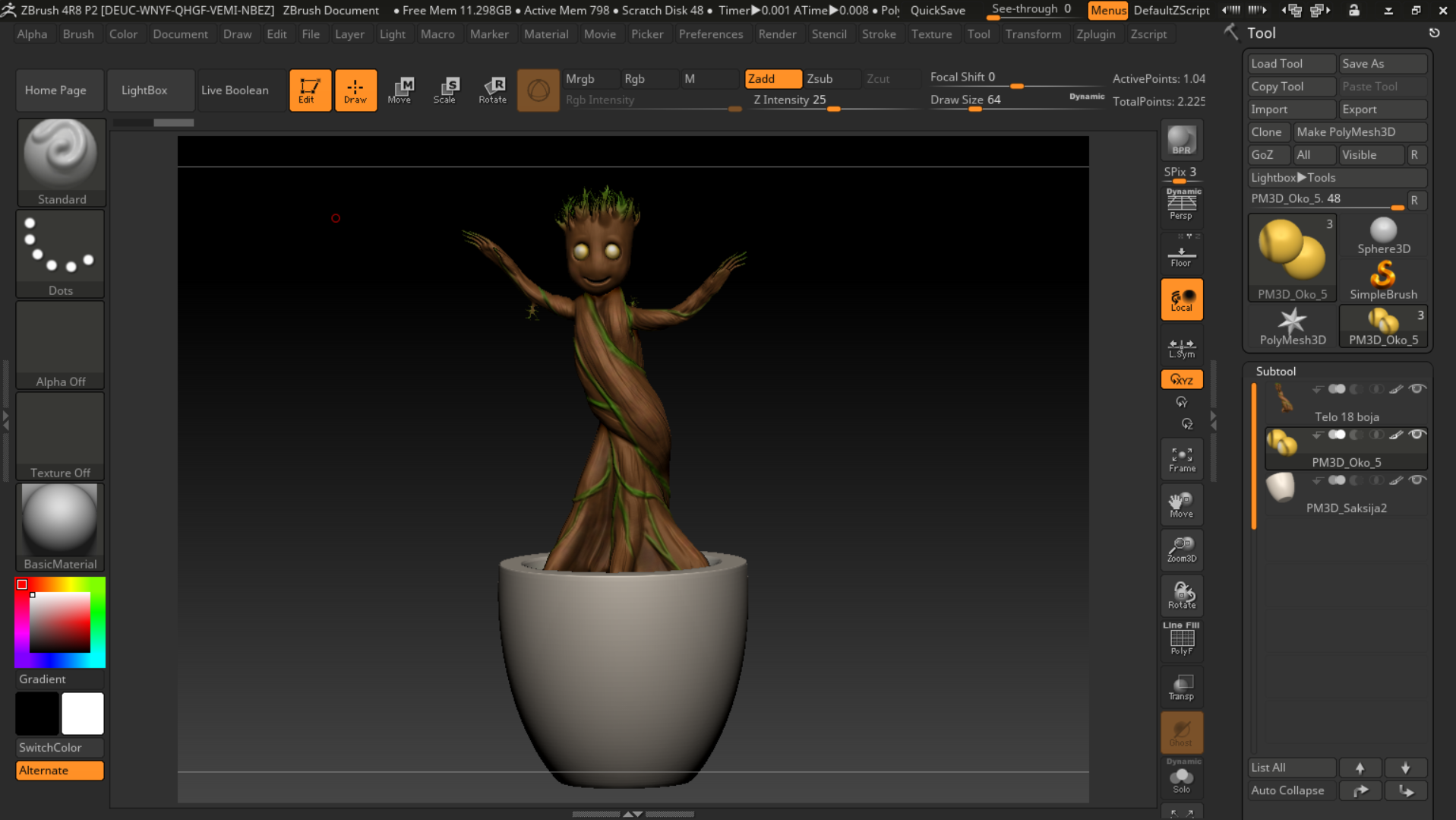The width and height of the screenshot is (1456, 820).
Task: Select the large PM3D_Oko_5 tool thumbnail
Action: [x=1292, y=258]
